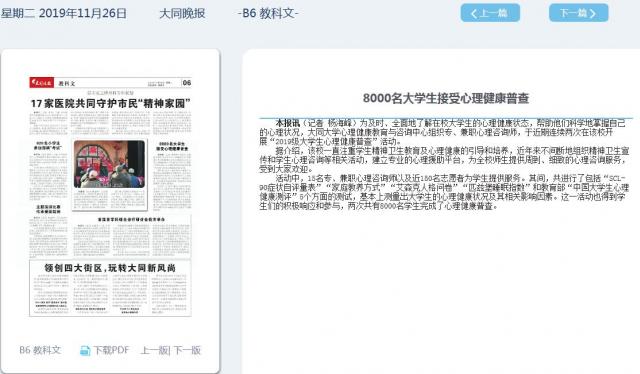Go to next article with 下一篇 button
This screenshot has height=374, width=640.
point(578,13)
